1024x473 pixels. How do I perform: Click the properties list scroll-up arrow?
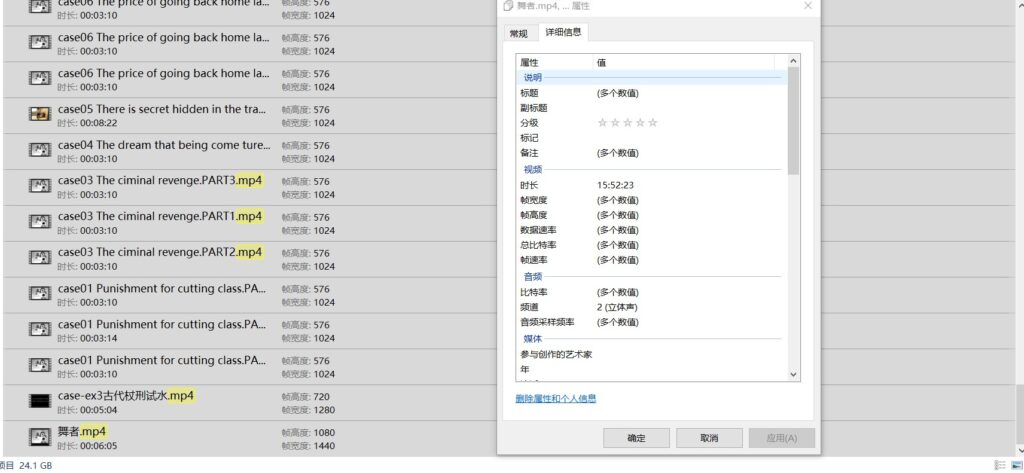[x=794, y=62]
